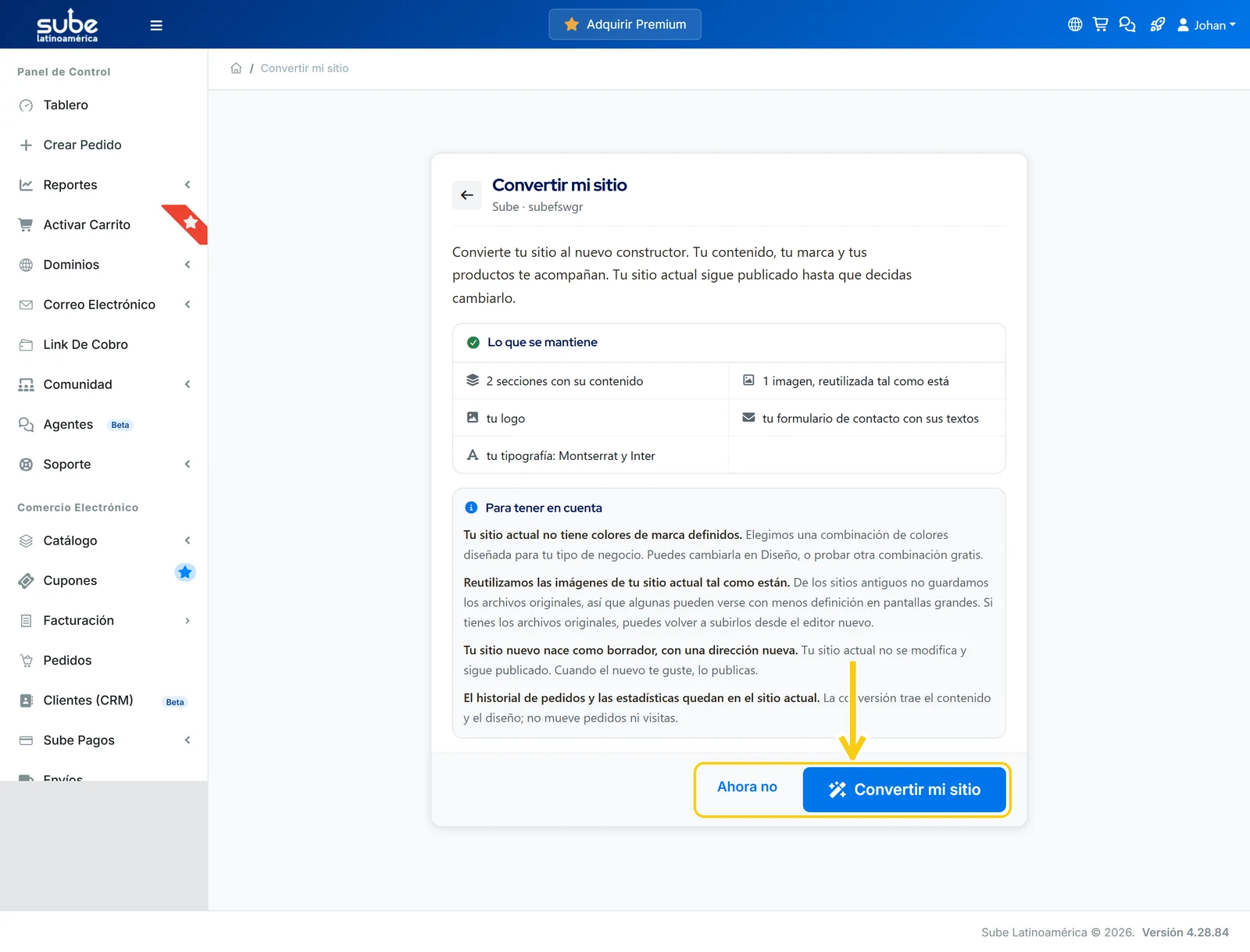Open the Johan user dropdown

pos(1206,25)
